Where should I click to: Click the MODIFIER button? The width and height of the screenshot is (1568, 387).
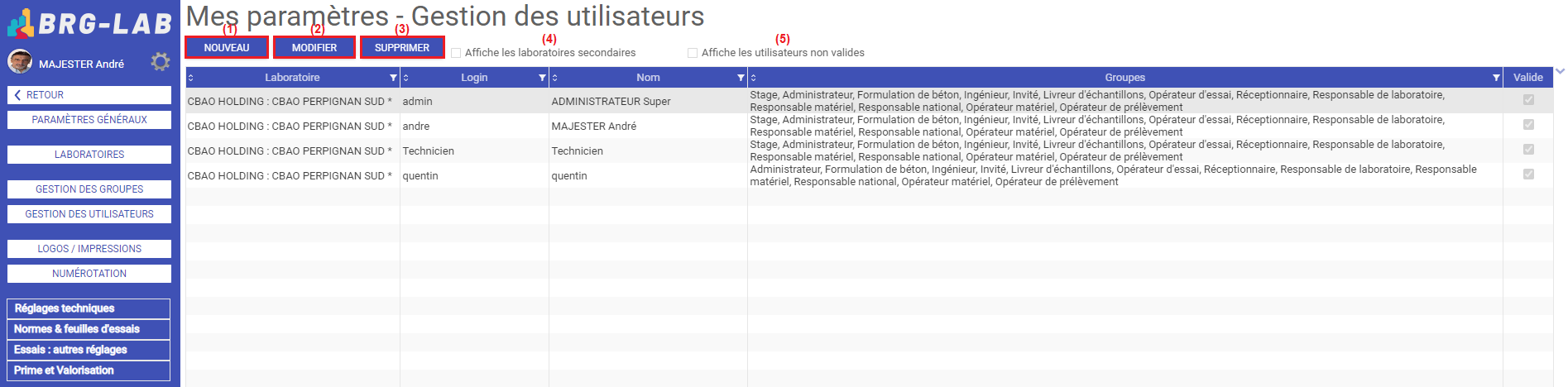(314, 48)
